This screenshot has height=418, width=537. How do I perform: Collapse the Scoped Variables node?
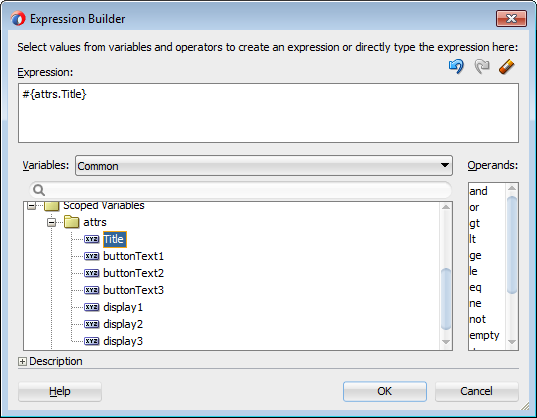[32, 206]
